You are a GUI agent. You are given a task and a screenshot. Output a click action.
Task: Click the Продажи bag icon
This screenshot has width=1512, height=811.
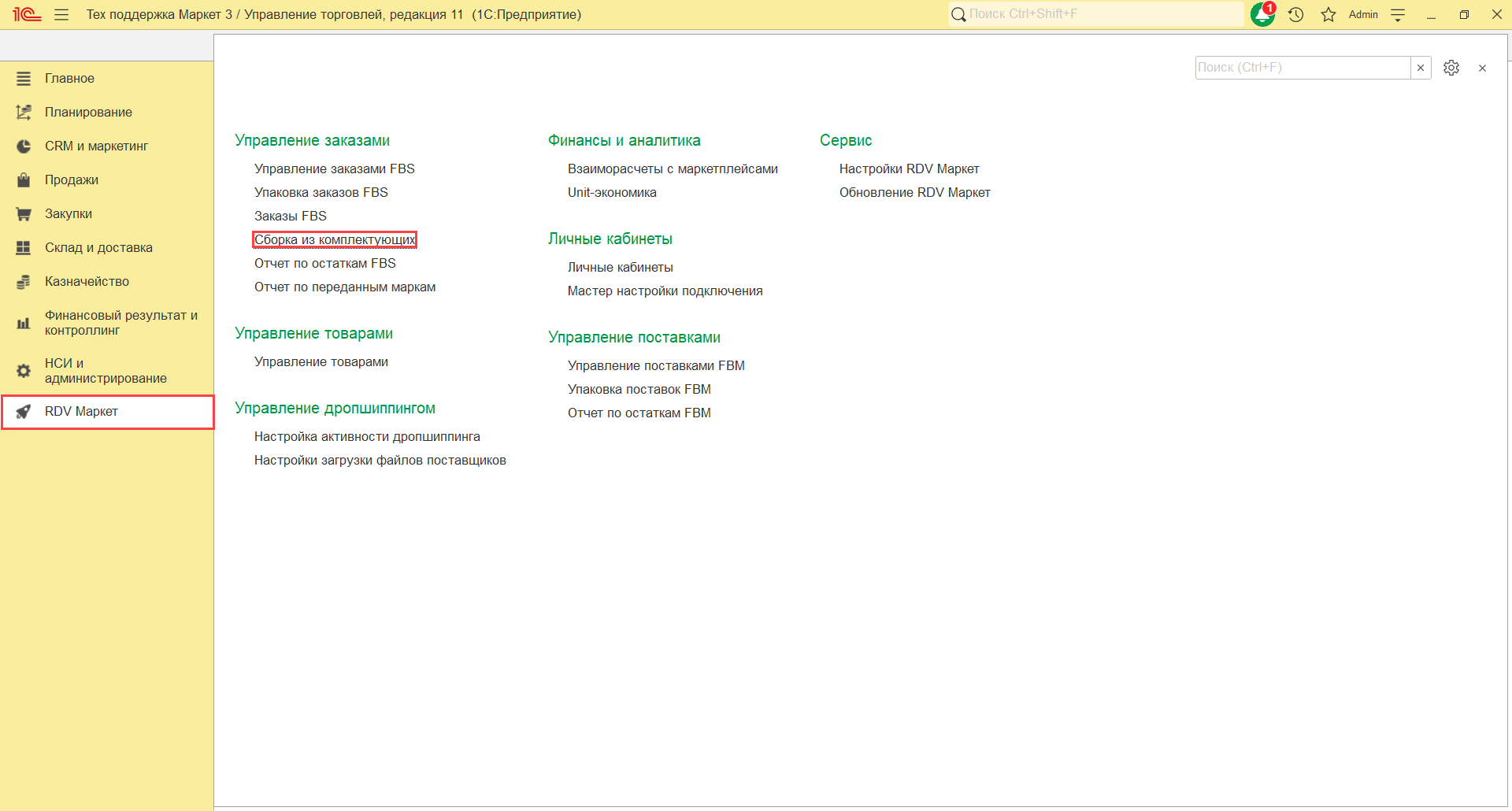24,180
